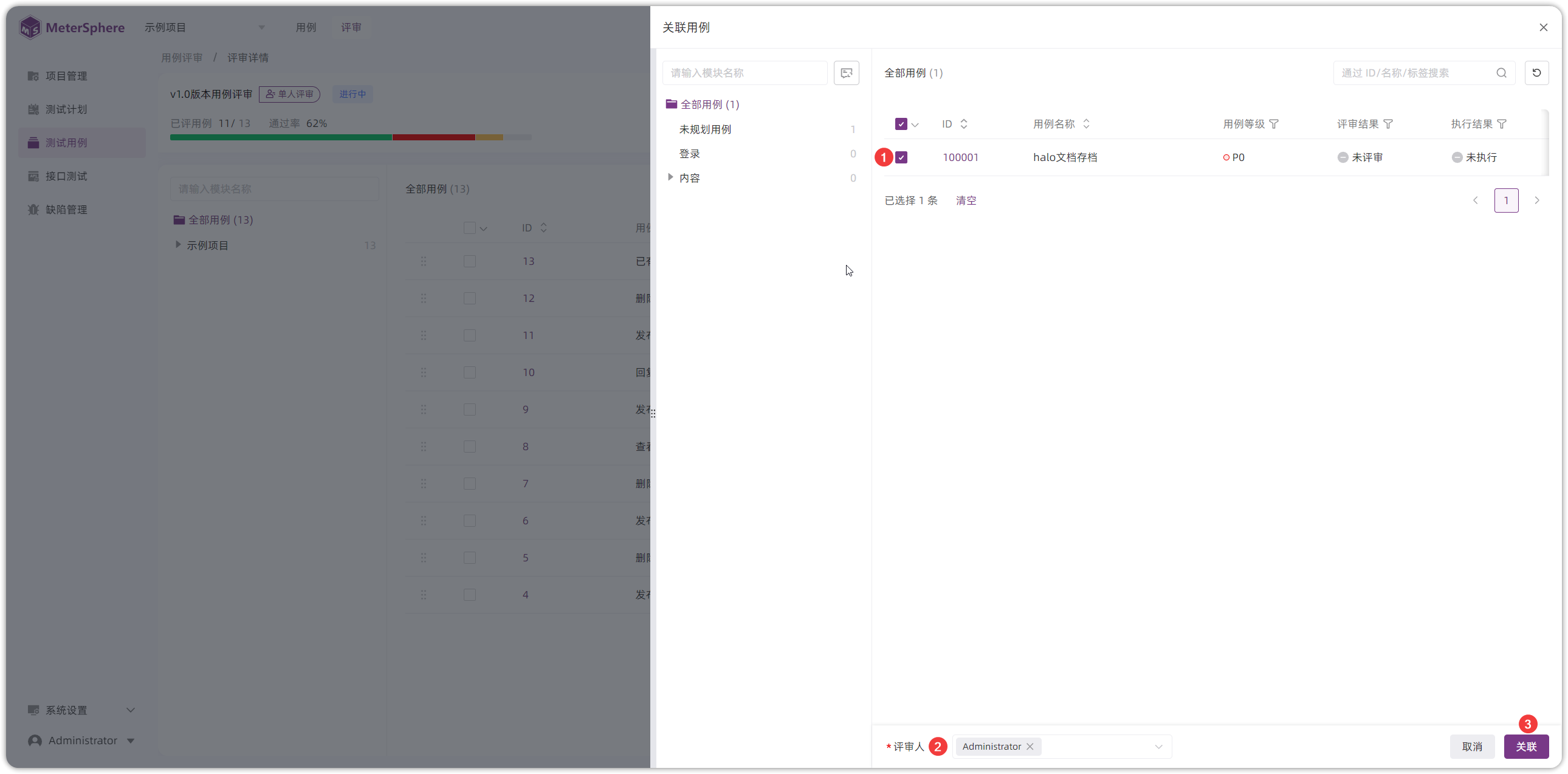Expand the 示例项目 tree node
The height and width of the screenshot is (774, 1568).
coord(177,245)
